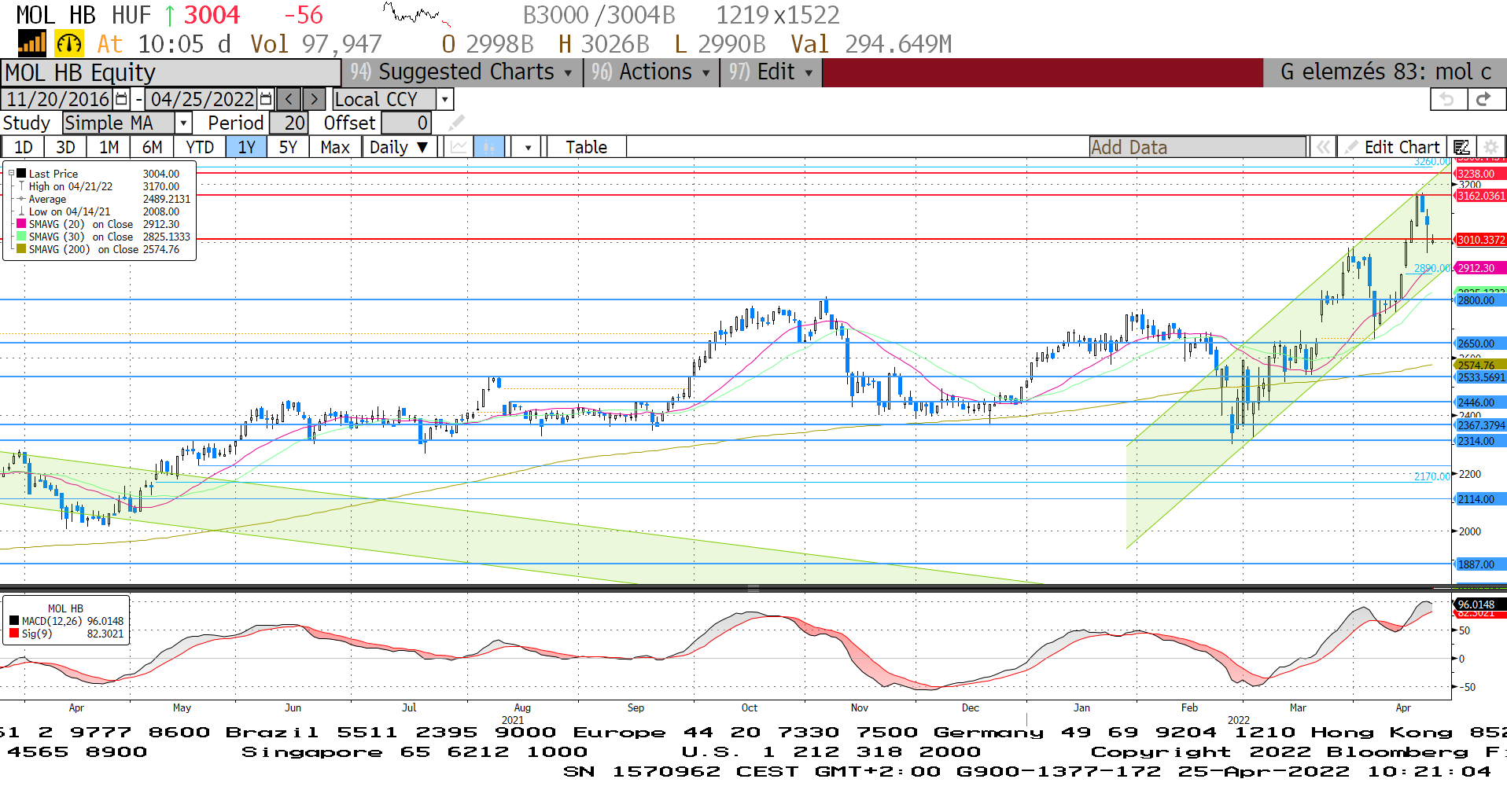Open the Actions menu

pos(650,72)
